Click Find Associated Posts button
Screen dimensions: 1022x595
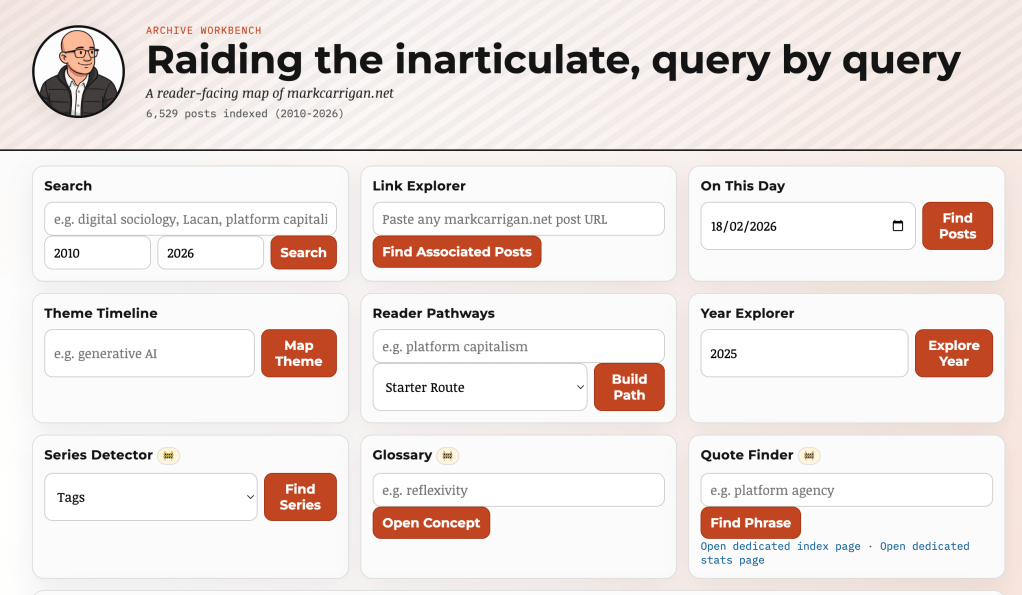pos(456,252)
